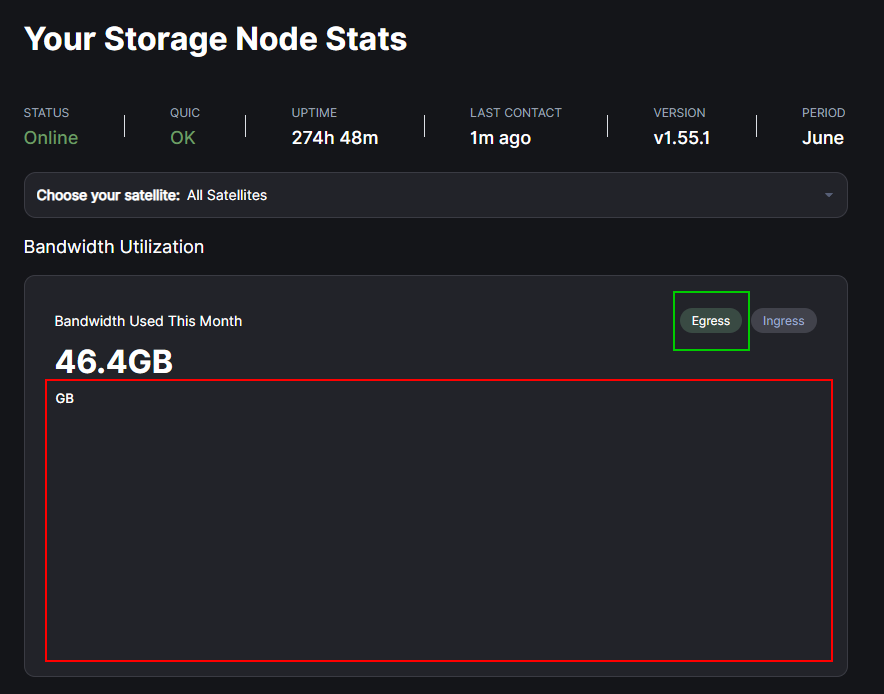This screenshot has width=884, height=694.
Task: Select the All Satellites value text
Action: (227, 195)
